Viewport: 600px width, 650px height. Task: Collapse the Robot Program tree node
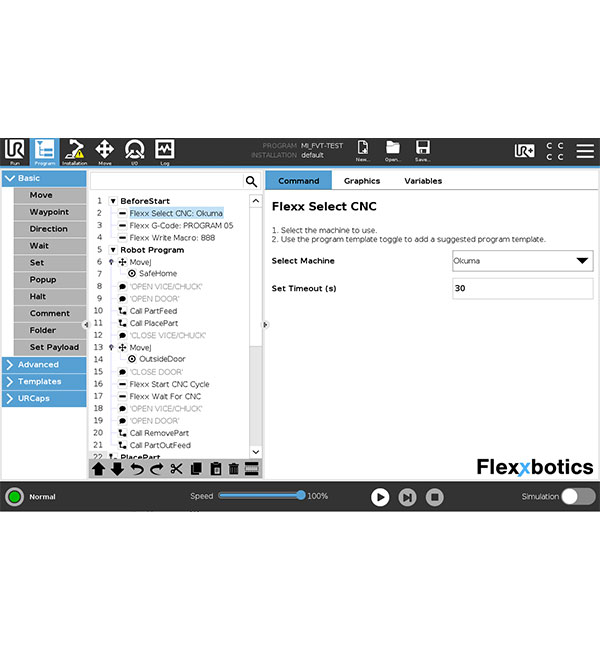tap(113, 250)
